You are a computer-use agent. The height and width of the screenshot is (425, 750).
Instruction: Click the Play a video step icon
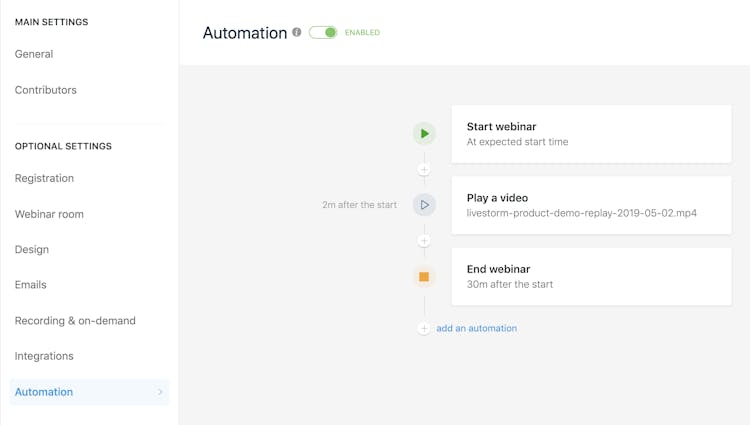click(424, 205)
